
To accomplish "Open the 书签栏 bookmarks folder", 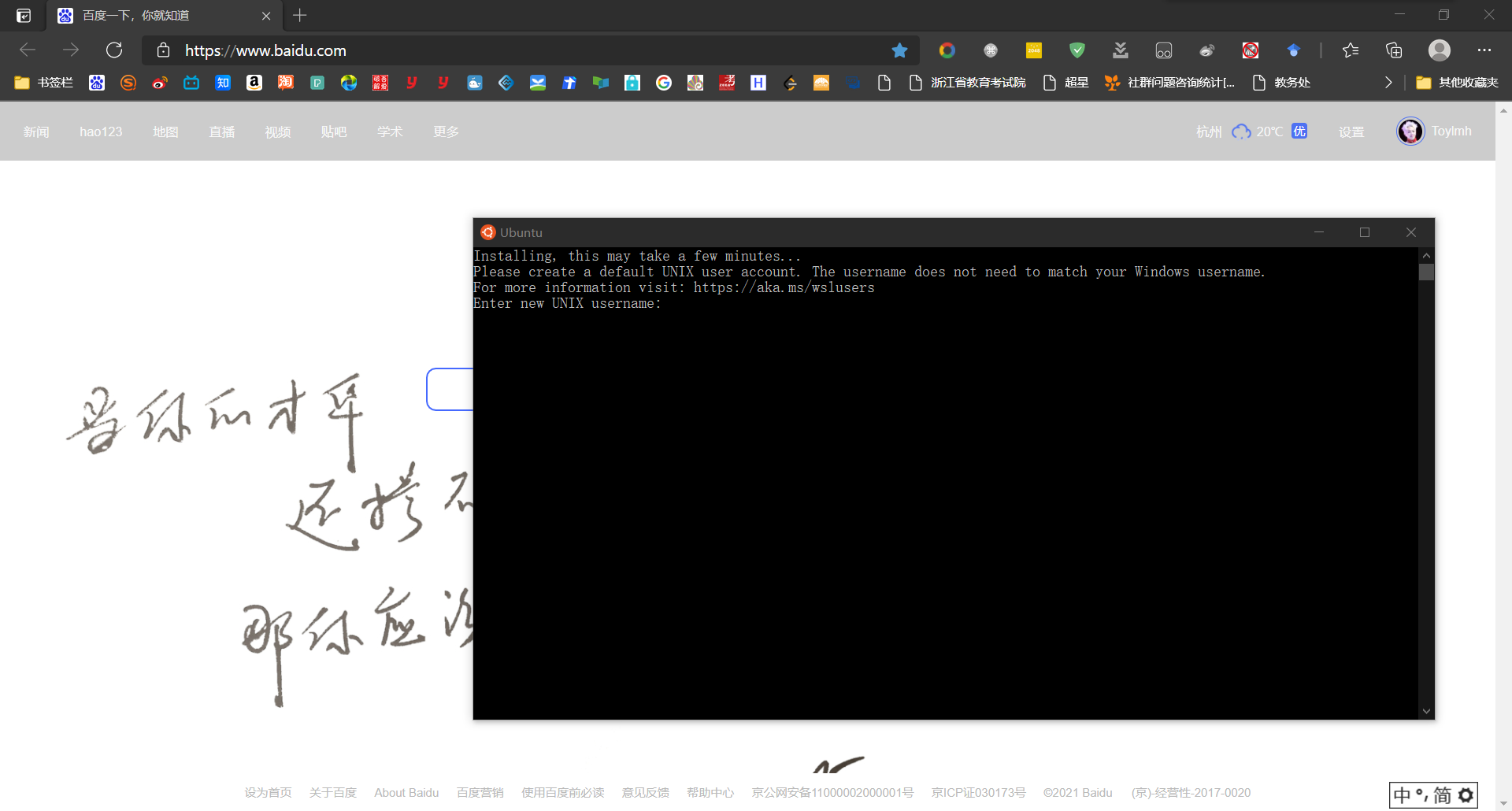I will pos(43,83).
